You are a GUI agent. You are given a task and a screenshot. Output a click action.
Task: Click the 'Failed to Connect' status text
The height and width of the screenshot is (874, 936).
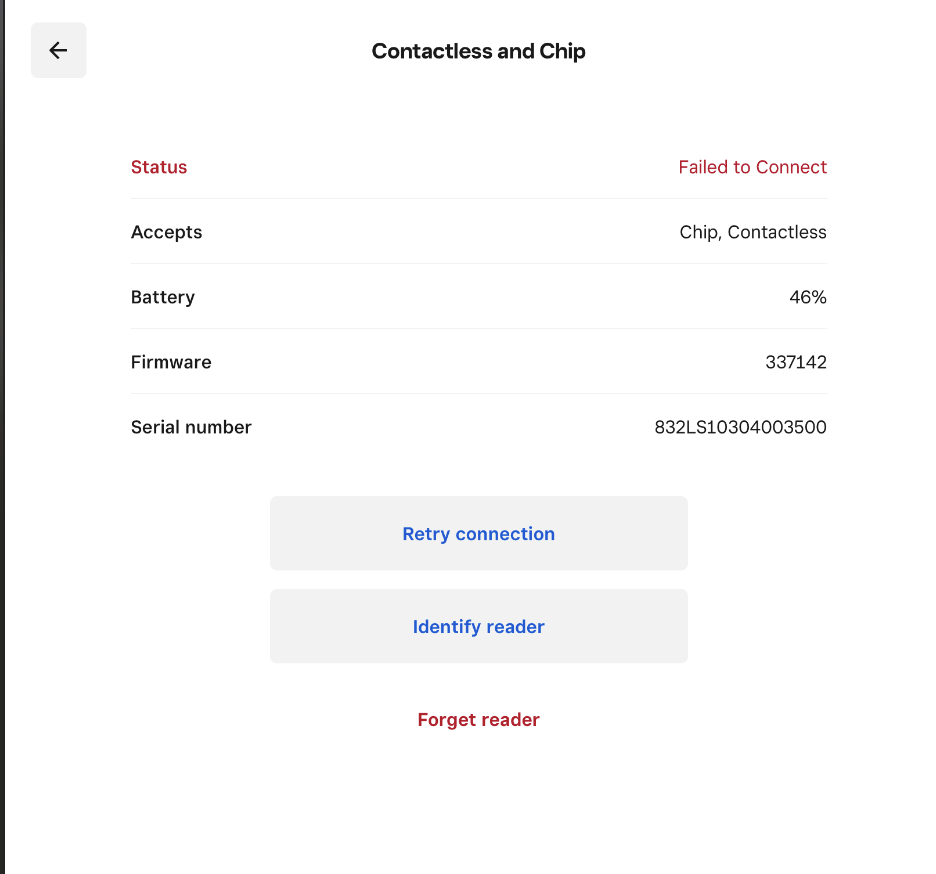click(752, 167)
